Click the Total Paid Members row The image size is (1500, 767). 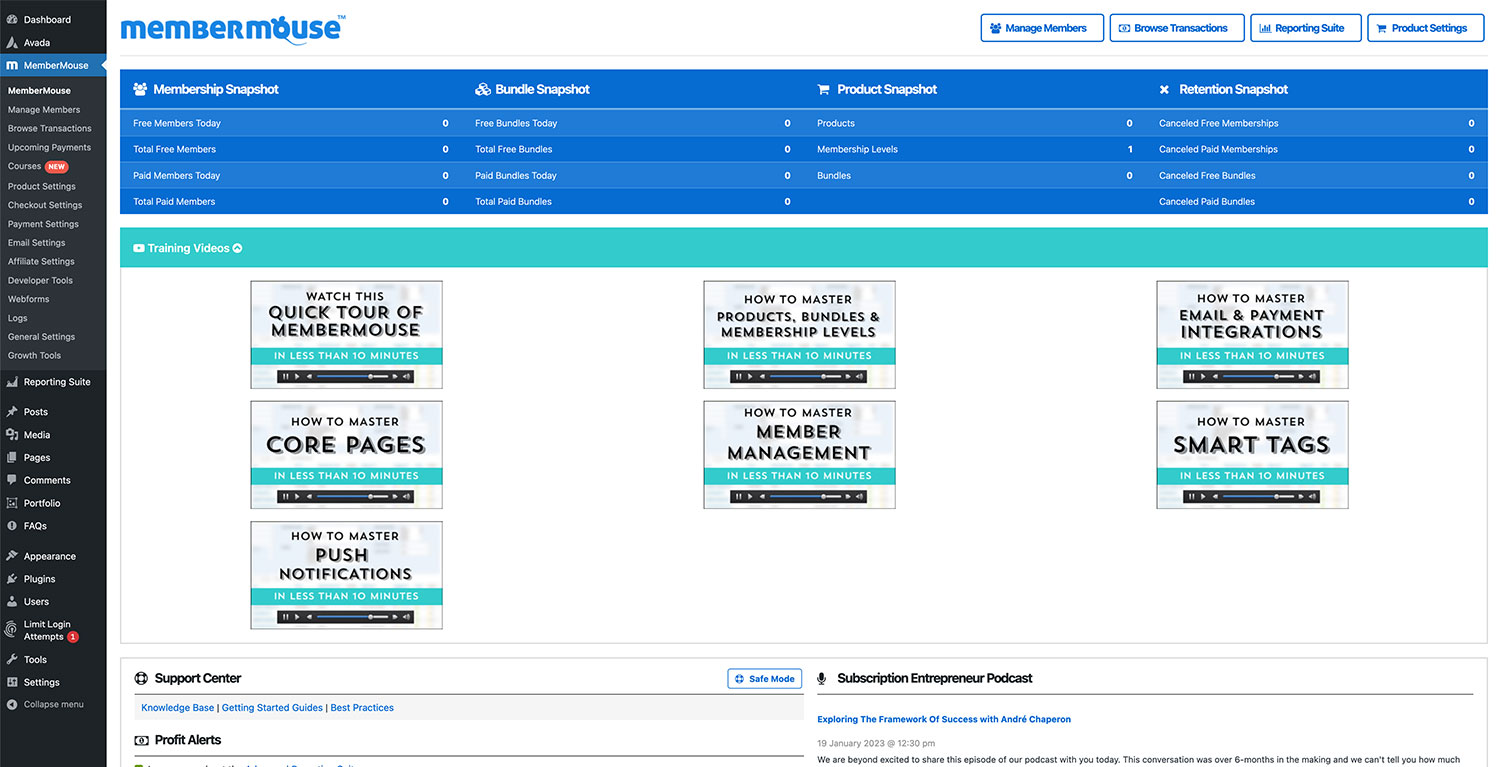pos(291,201)
